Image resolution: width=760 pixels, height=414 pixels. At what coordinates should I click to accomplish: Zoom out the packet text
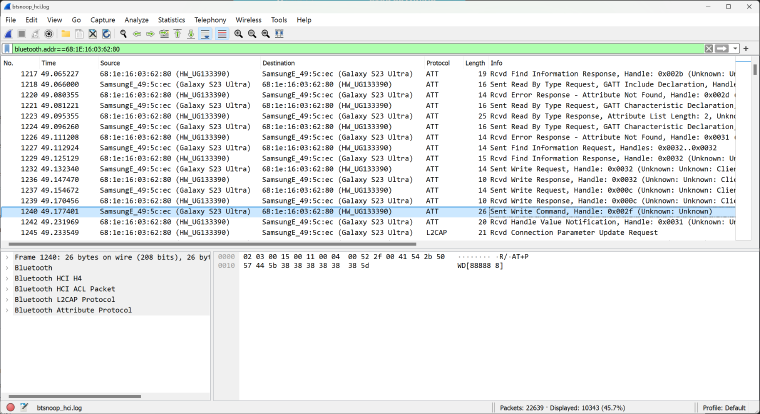tap(252, 34)
